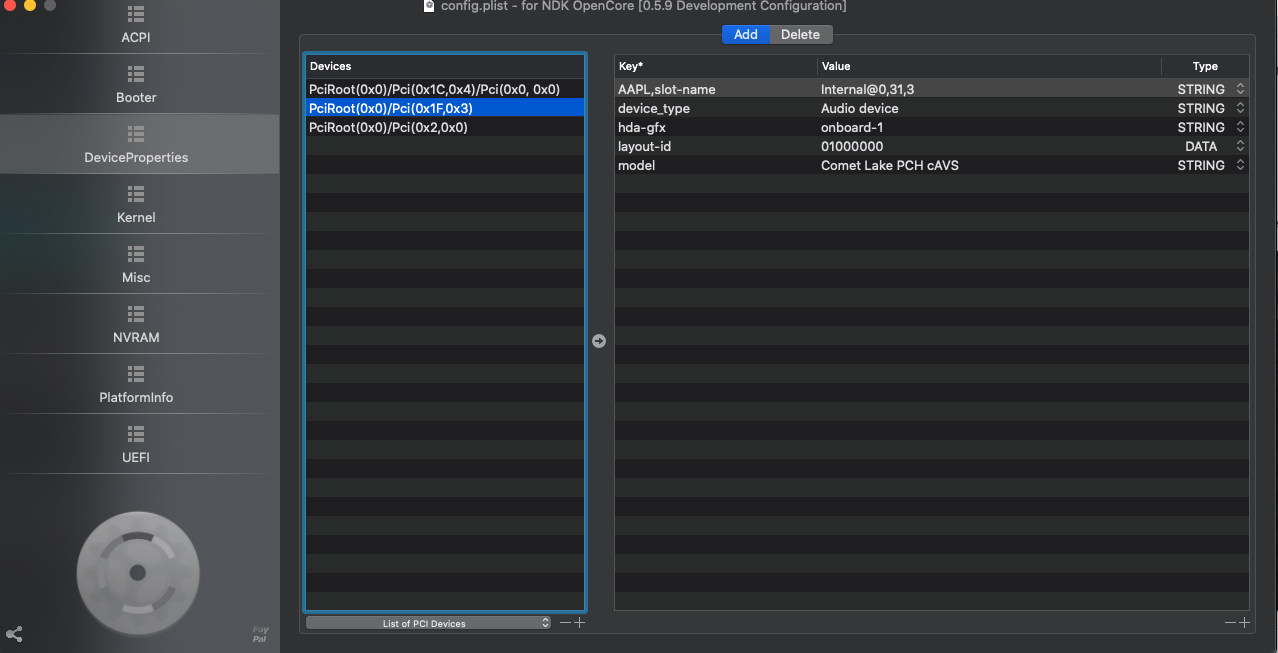Switch to the NVRAM section
The image size is (1278, 653).
pos(136,325)
